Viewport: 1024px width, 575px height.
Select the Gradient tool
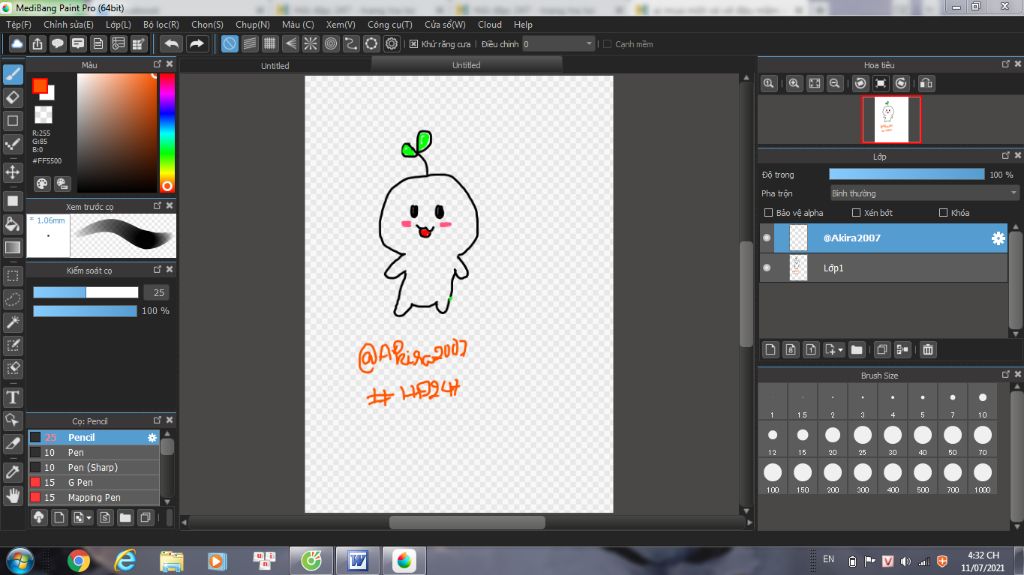pyautogui.click(x=13, y=247)
